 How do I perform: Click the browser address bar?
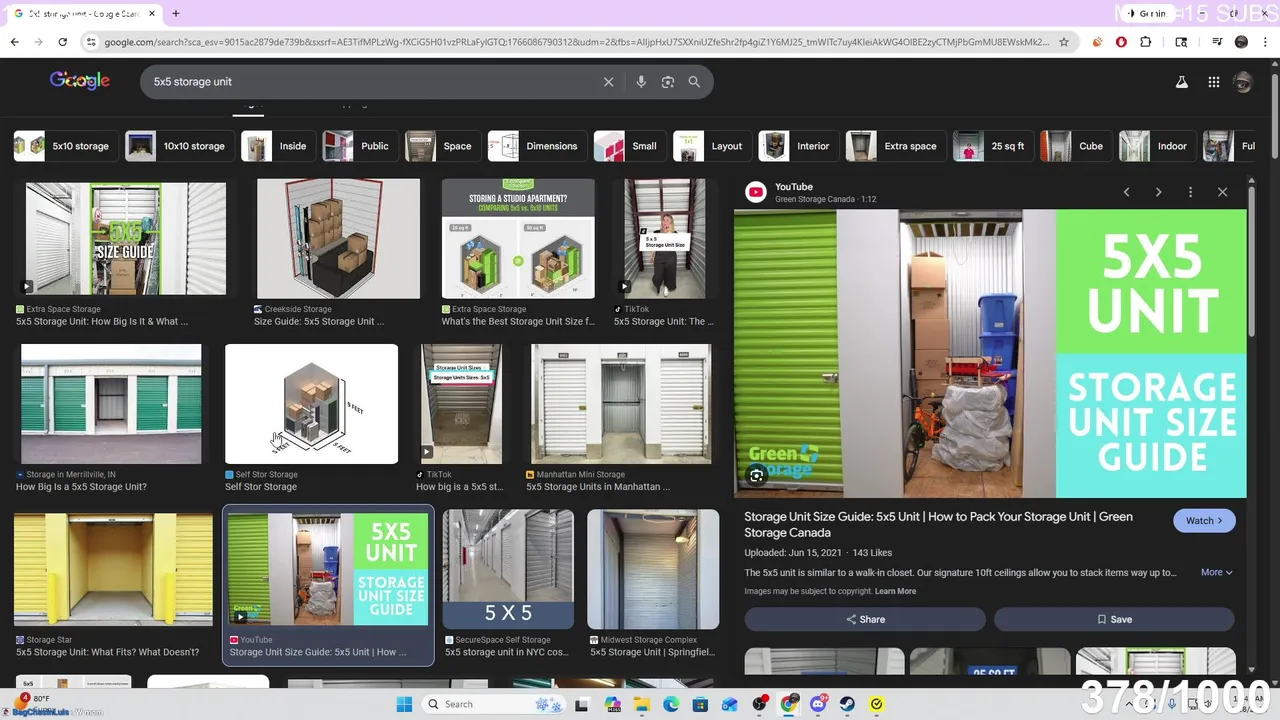577,42
